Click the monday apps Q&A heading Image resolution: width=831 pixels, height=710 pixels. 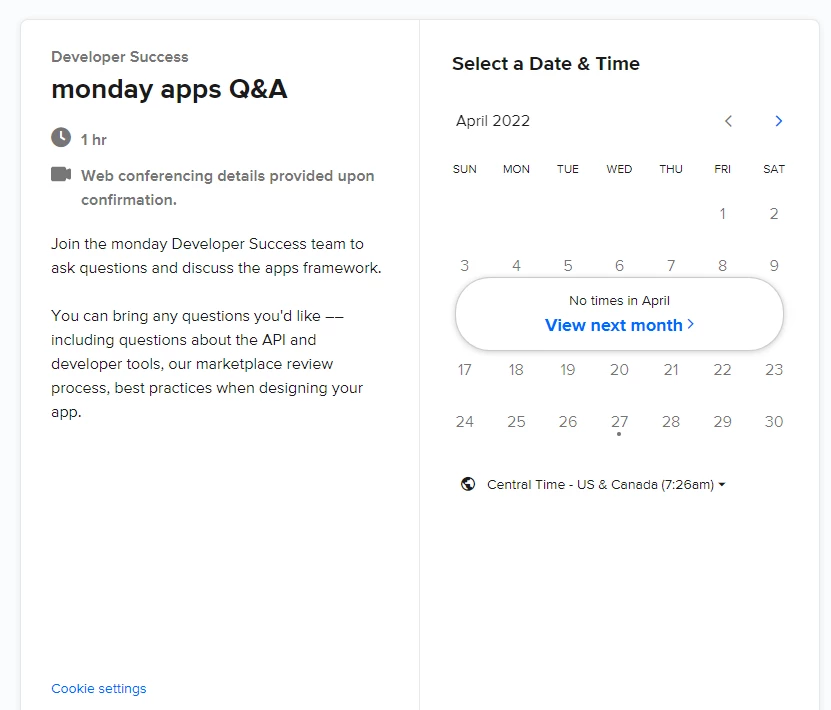coord(169,89)
